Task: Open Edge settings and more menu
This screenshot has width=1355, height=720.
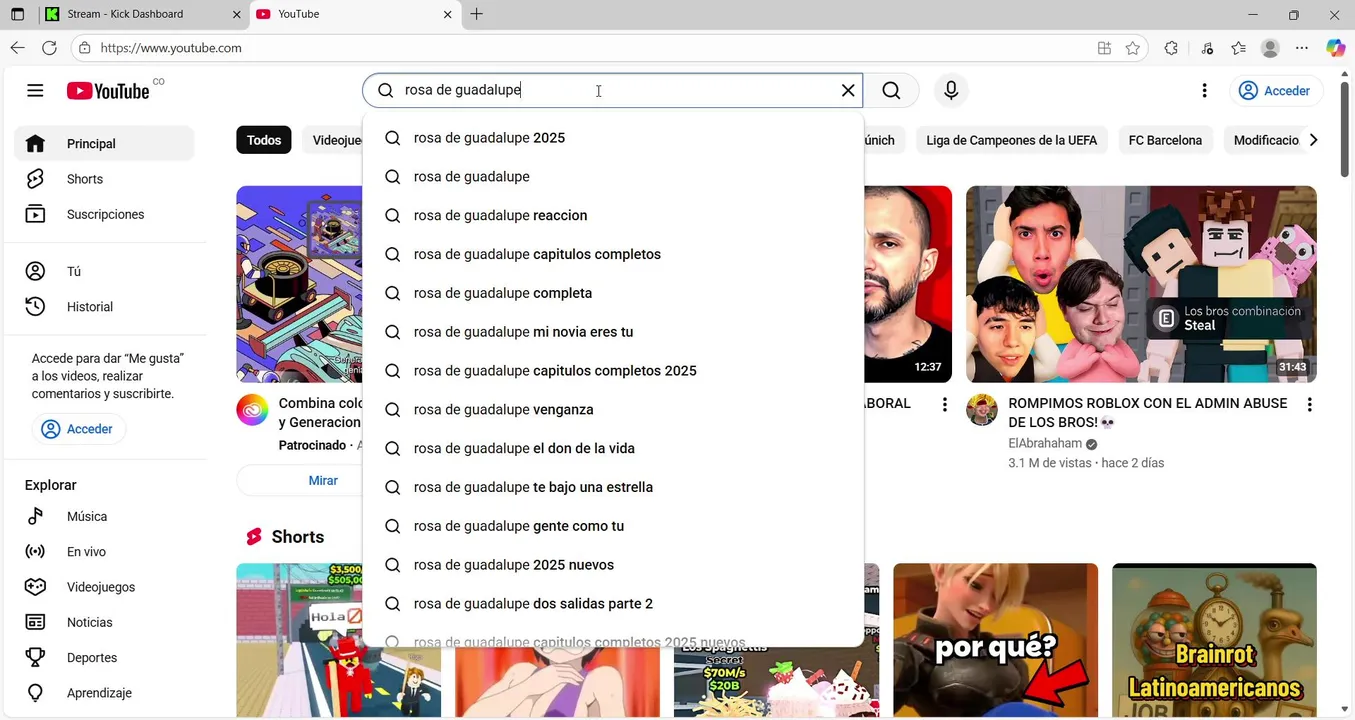Action: 1302,48
